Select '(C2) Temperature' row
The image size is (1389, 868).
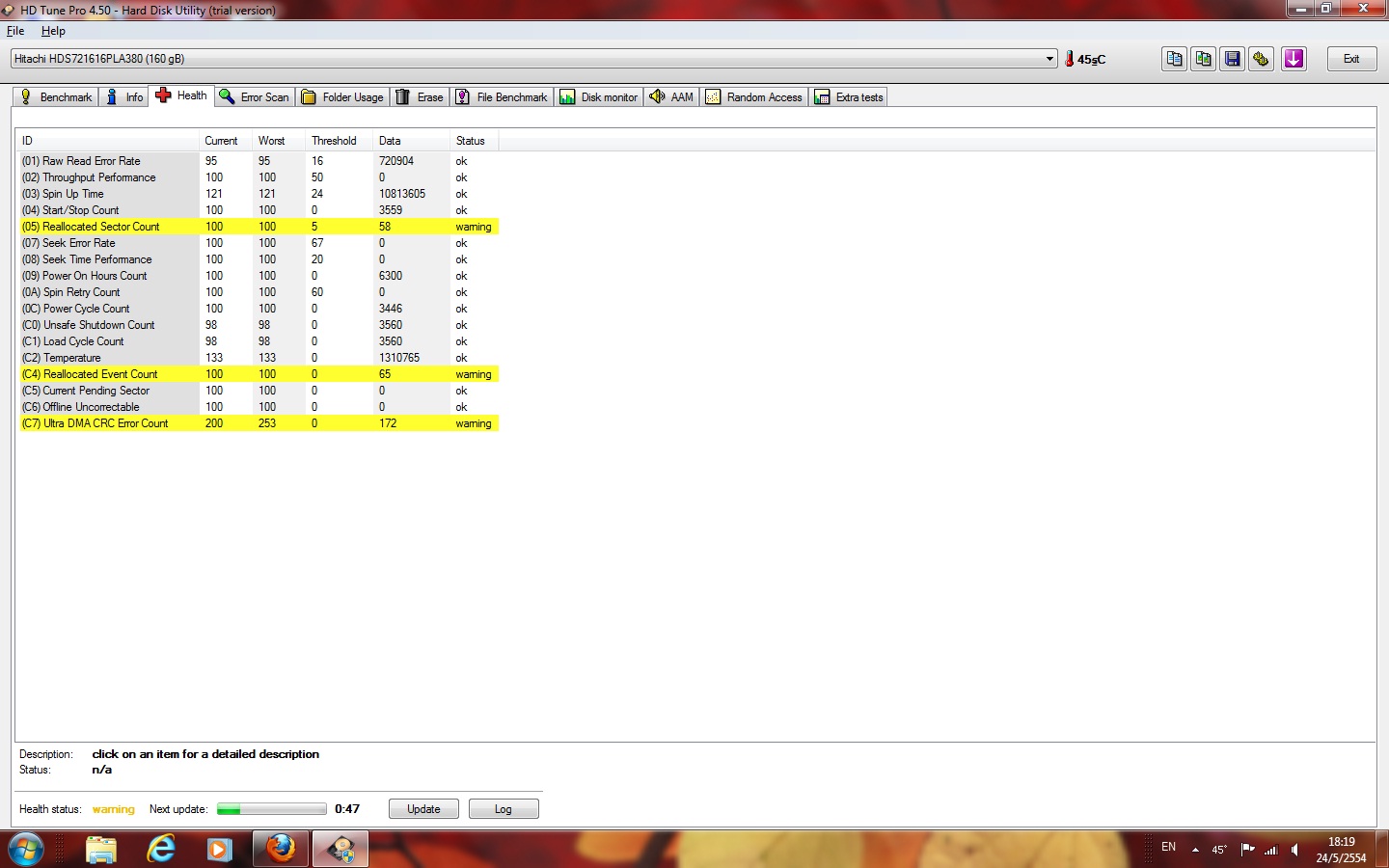[x=259, y=358]
